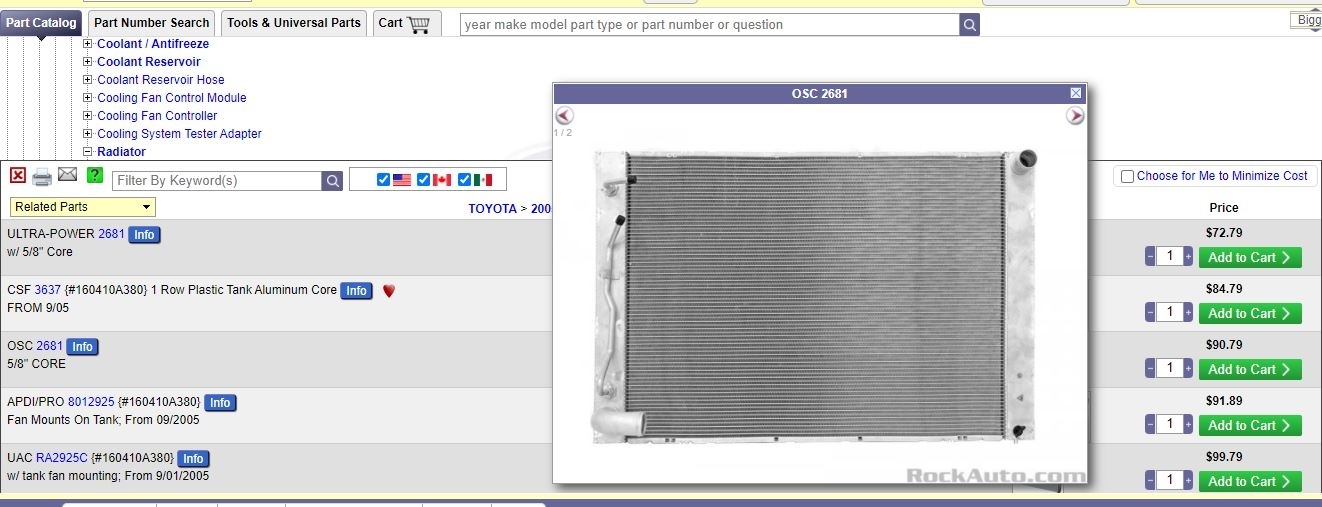Click the printer icon
Image resolution: width=1322 pixels, height=507 pixels.
(x=42, y=177)
